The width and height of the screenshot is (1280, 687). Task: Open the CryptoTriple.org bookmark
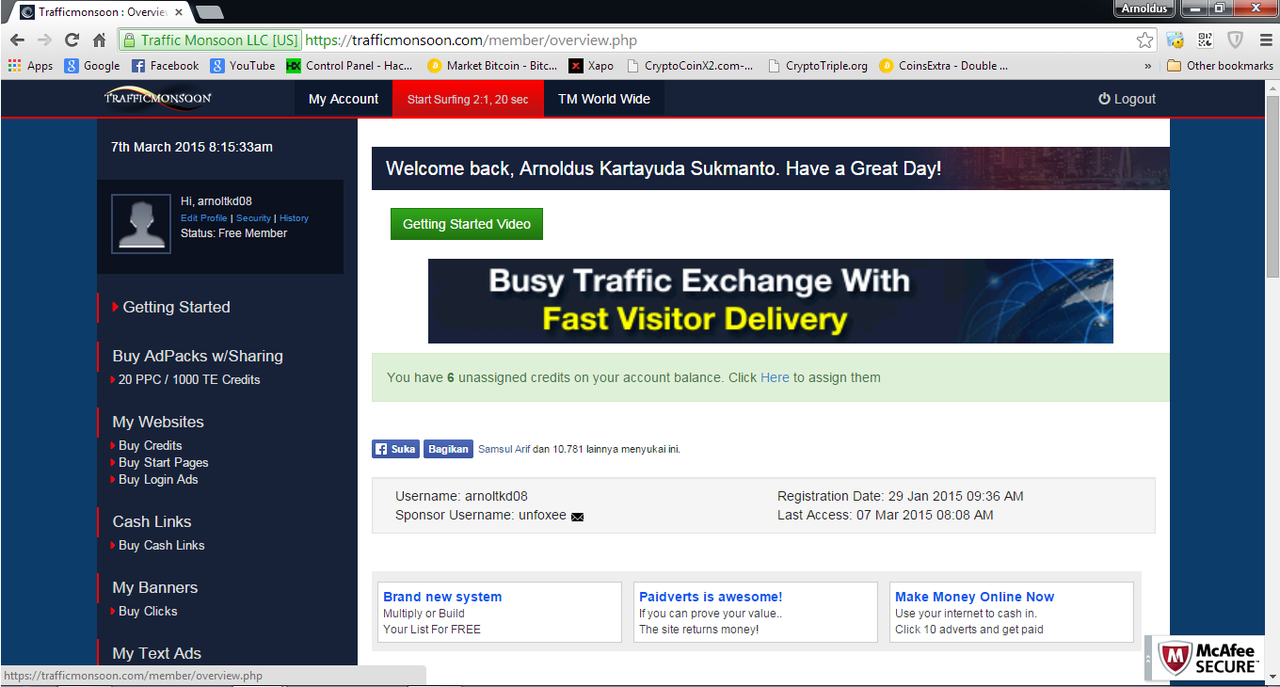click(x=818, y=66)
